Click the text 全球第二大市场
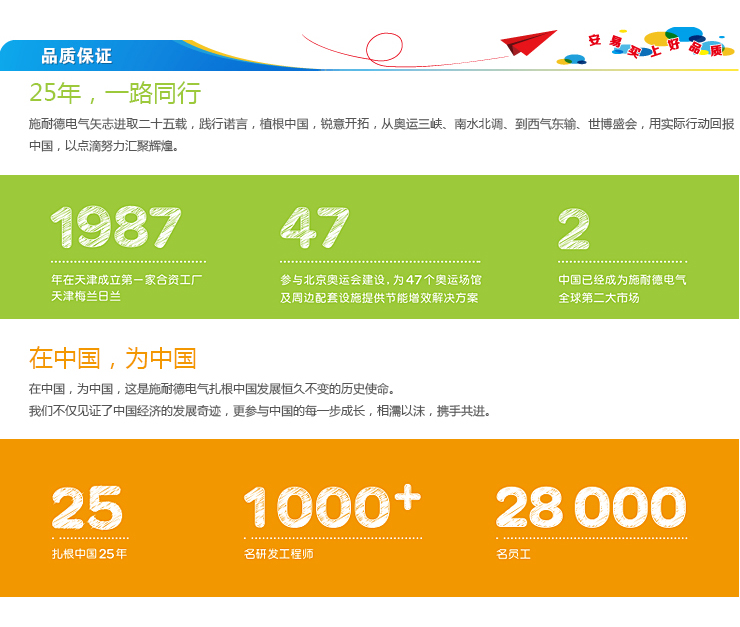 click(x=599, y=298)
